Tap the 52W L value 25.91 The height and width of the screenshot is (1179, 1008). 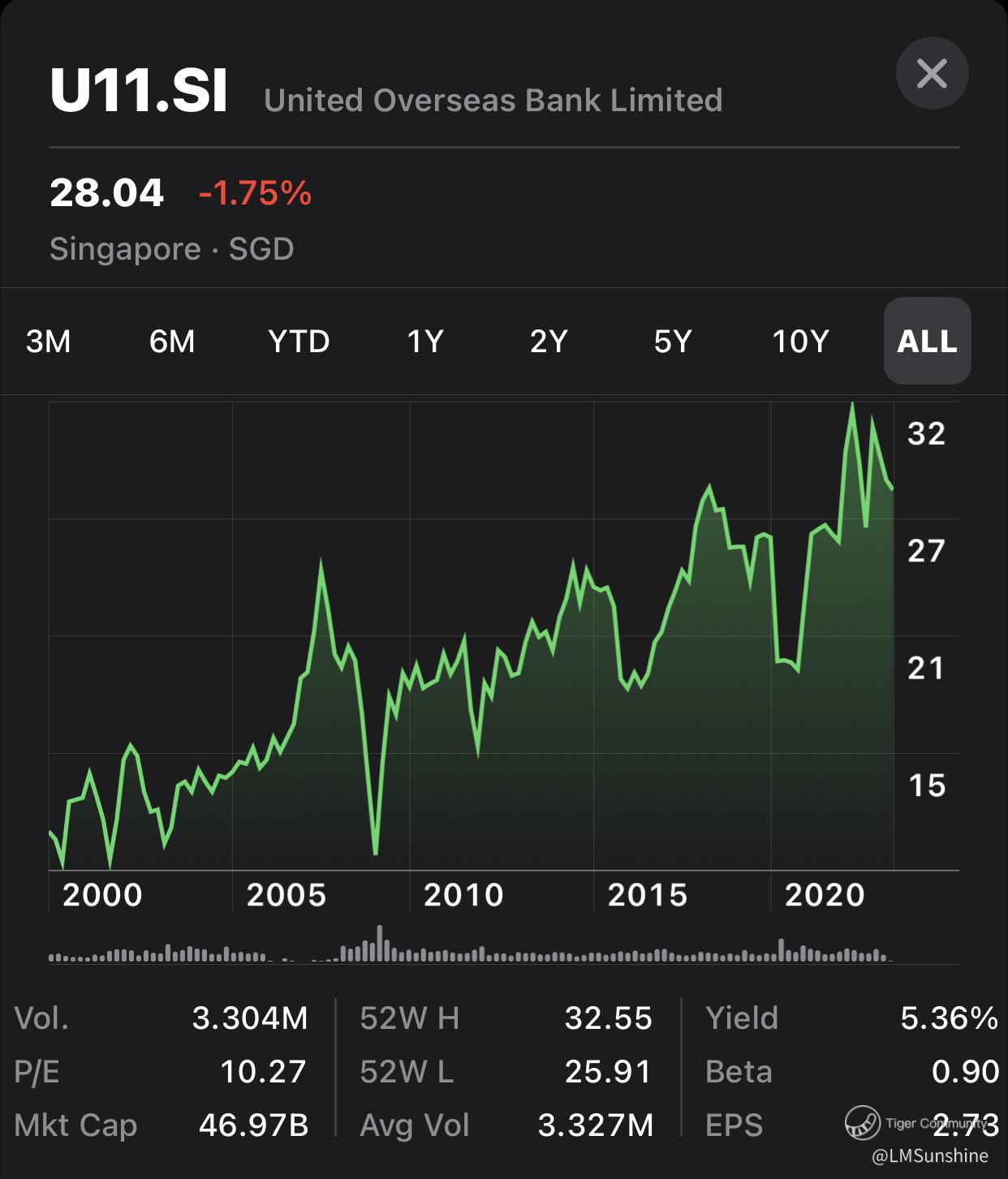(609, 1071)
